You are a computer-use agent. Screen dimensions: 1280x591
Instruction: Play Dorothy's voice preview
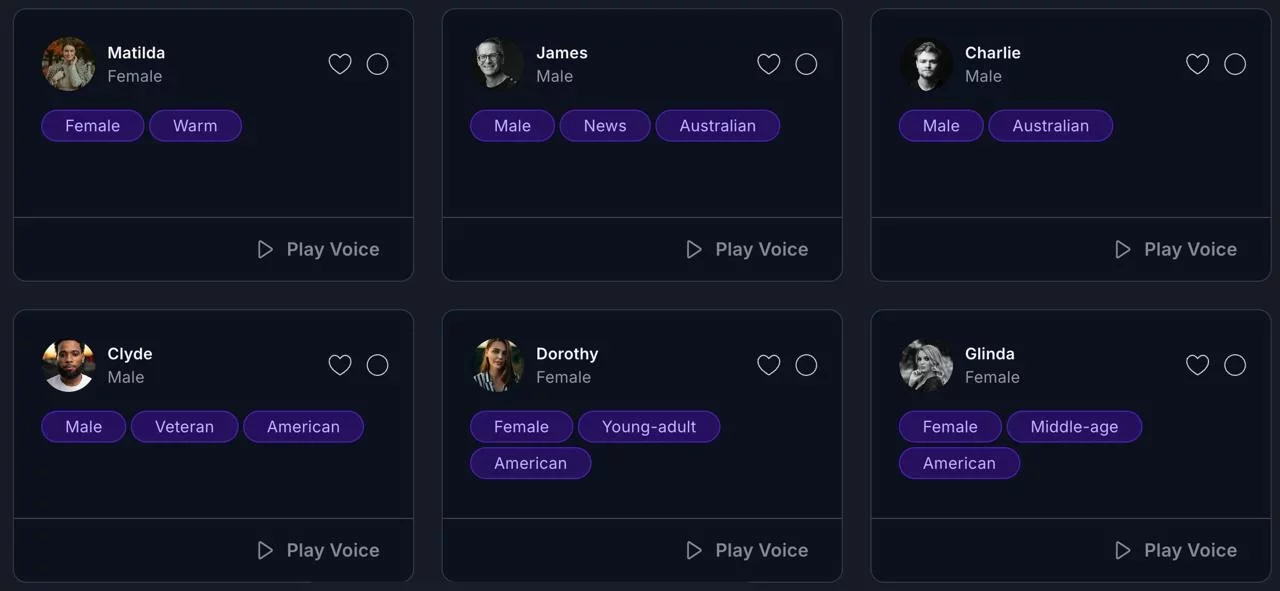coord(747,550)
